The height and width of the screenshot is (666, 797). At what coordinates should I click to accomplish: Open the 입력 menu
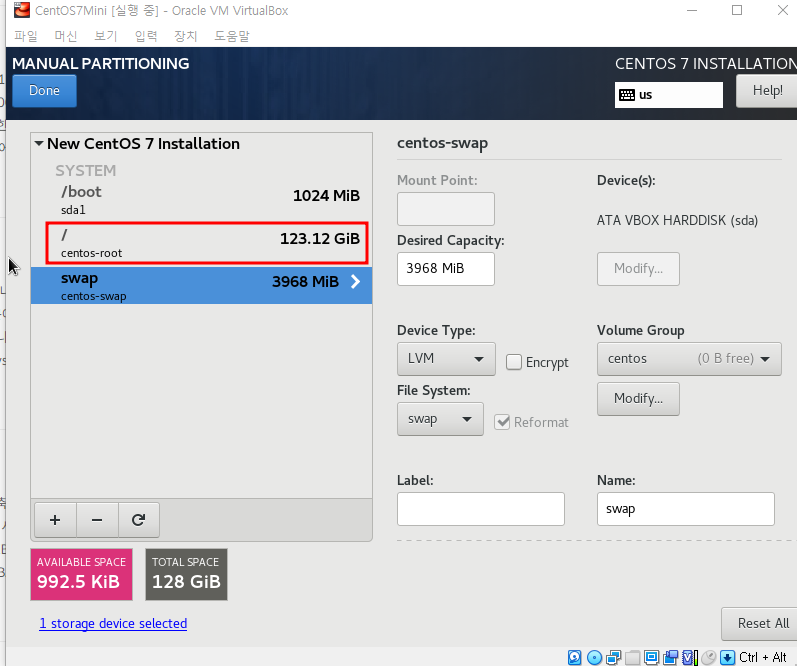point(146,36)
